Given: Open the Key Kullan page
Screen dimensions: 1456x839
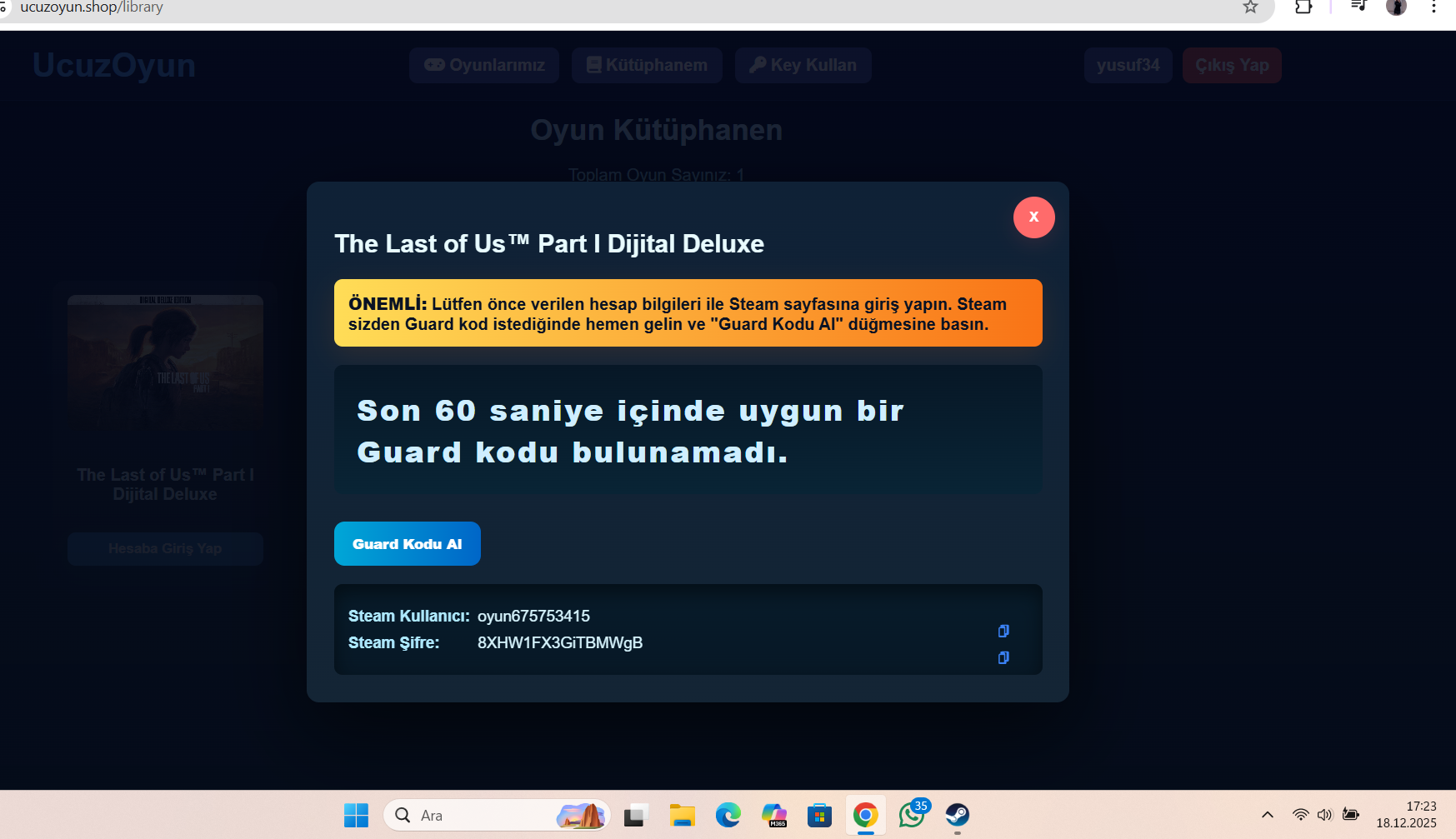Looking at the screenshot, I should (x=803, y=65).
